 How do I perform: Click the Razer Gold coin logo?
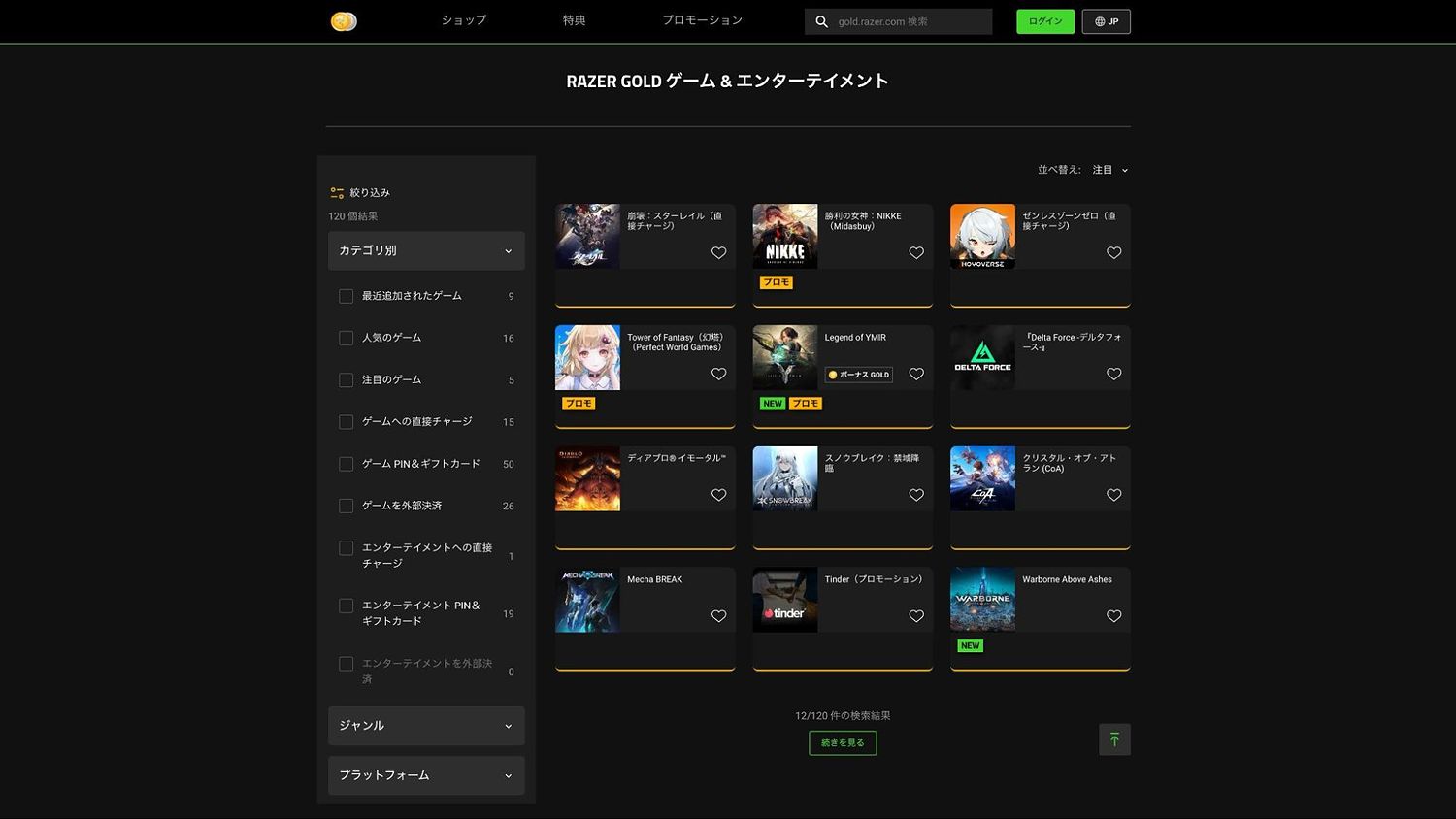click(x=344, y=21)
